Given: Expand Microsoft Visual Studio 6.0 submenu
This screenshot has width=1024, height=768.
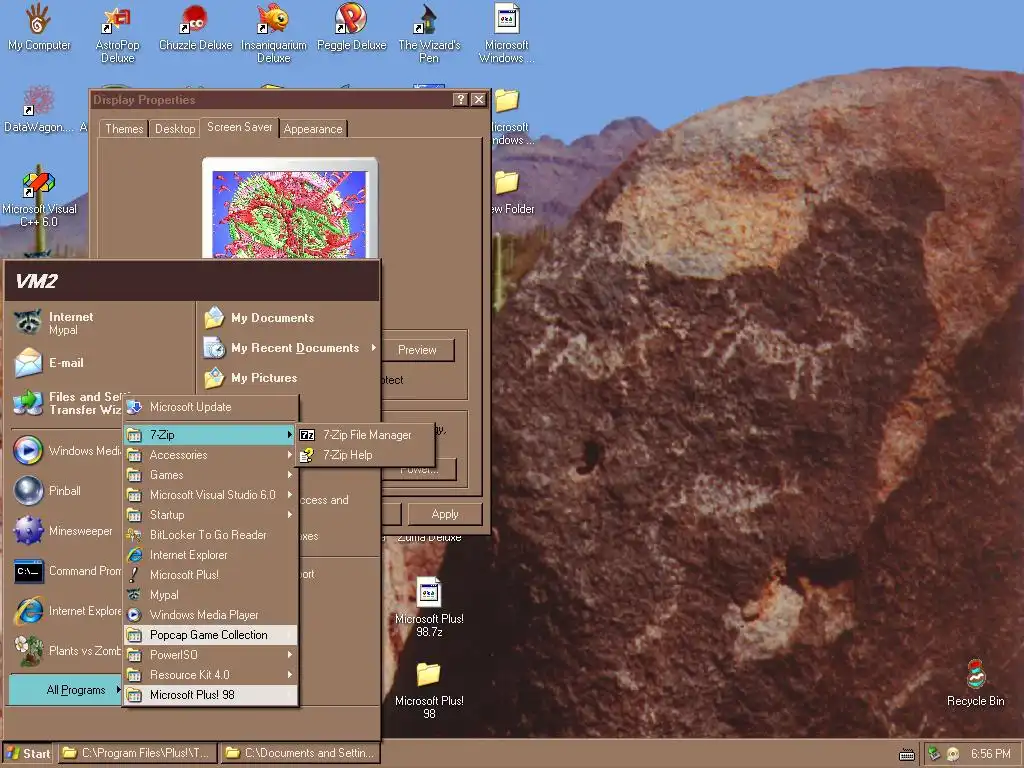Looking at the screenshot, I should [x=210, y=495].
